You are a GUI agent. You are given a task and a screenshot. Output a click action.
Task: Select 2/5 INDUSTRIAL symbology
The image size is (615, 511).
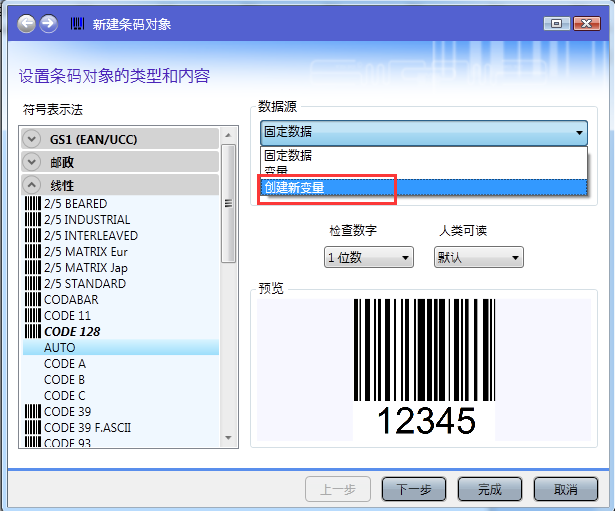pos(87,220)
